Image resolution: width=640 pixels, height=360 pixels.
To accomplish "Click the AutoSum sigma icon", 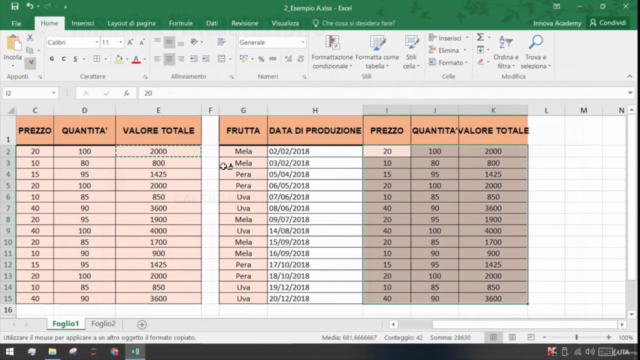I will pos(480,38).
